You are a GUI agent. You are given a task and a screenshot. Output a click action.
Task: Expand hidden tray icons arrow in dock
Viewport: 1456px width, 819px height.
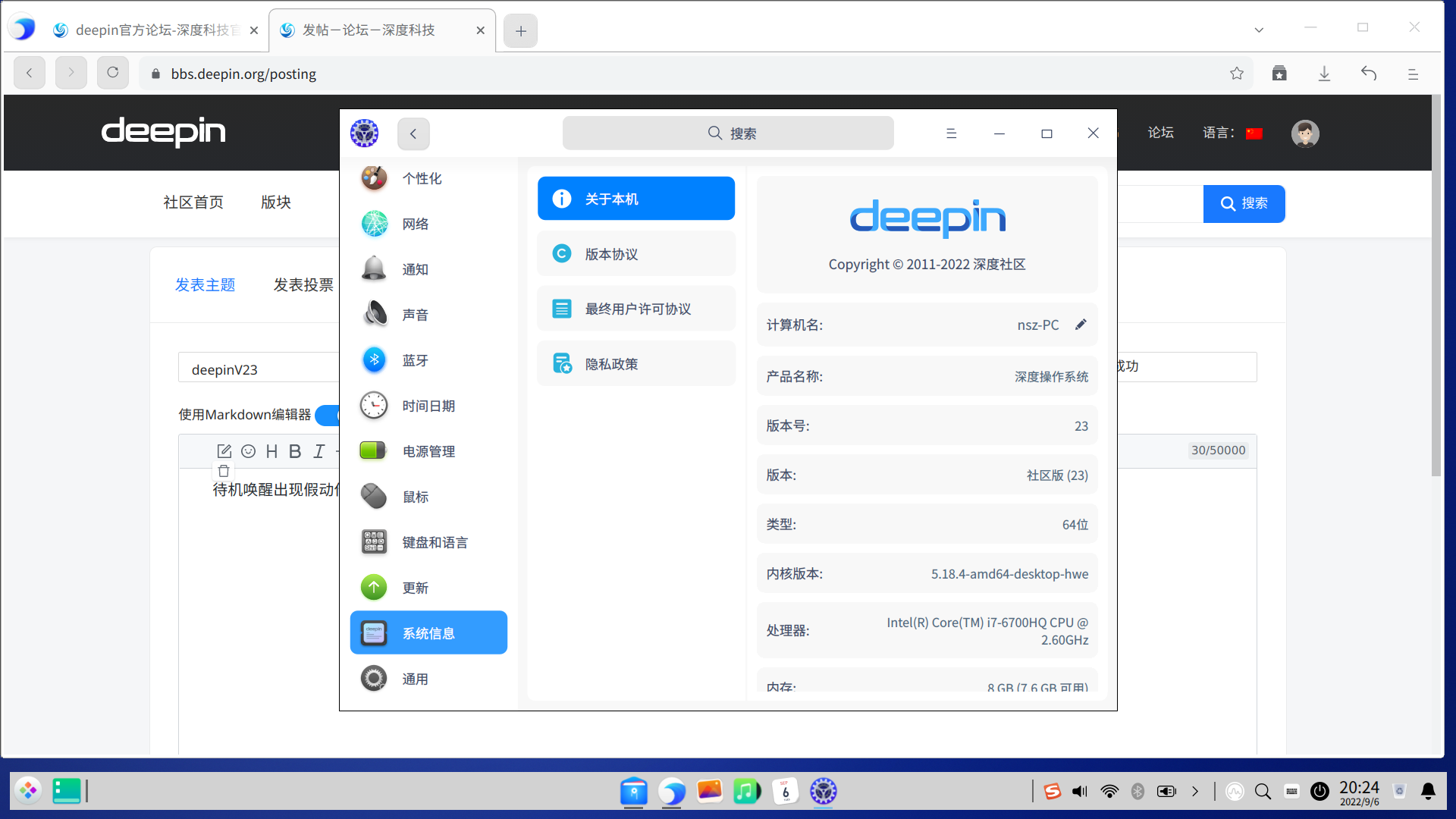[x=1195, y=792]
